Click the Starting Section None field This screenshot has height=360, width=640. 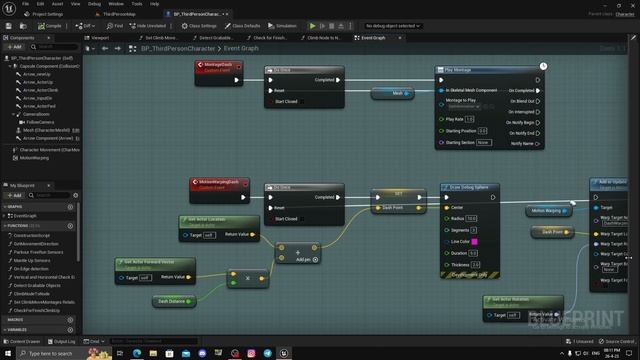(x=484, y=142)
